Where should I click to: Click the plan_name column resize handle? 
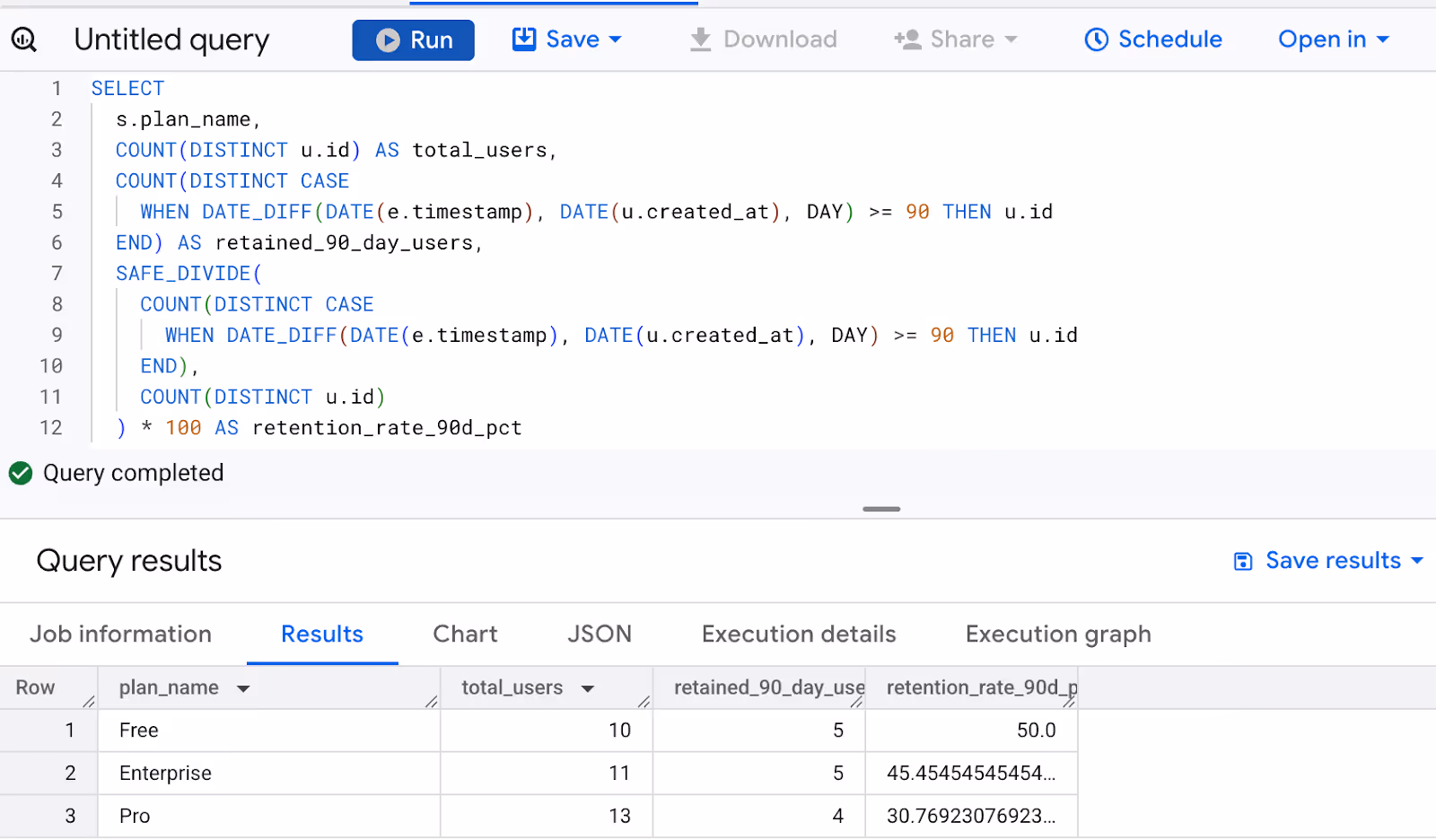coord(432,701)
